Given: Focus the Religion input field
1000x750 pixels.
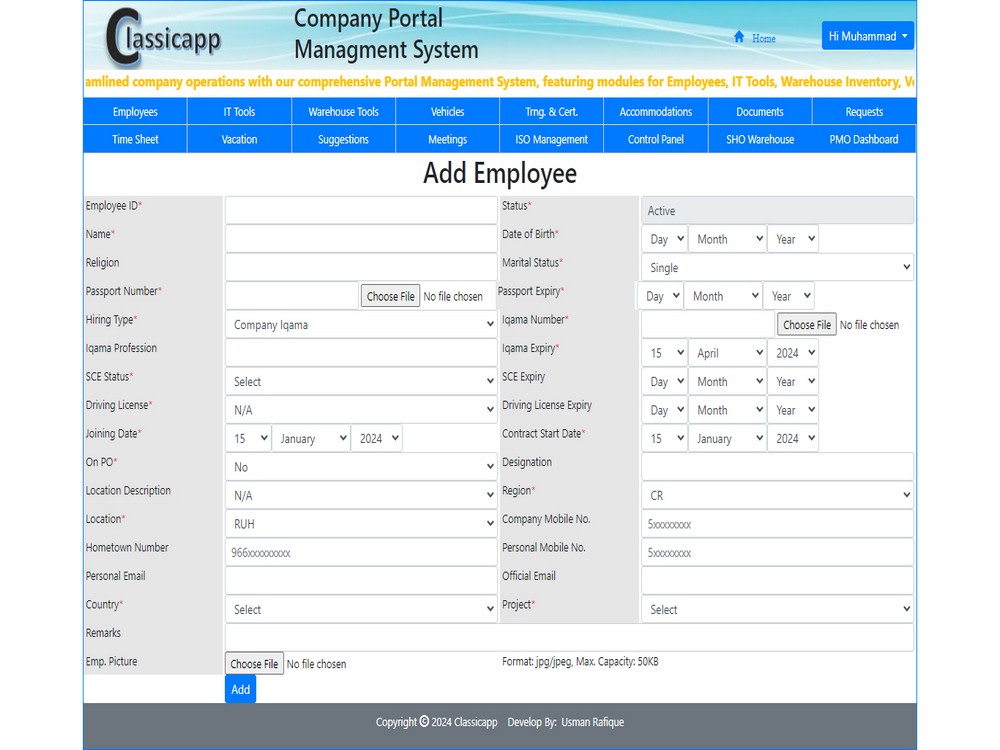Looking at the screenshot, I should coord(361,267).
